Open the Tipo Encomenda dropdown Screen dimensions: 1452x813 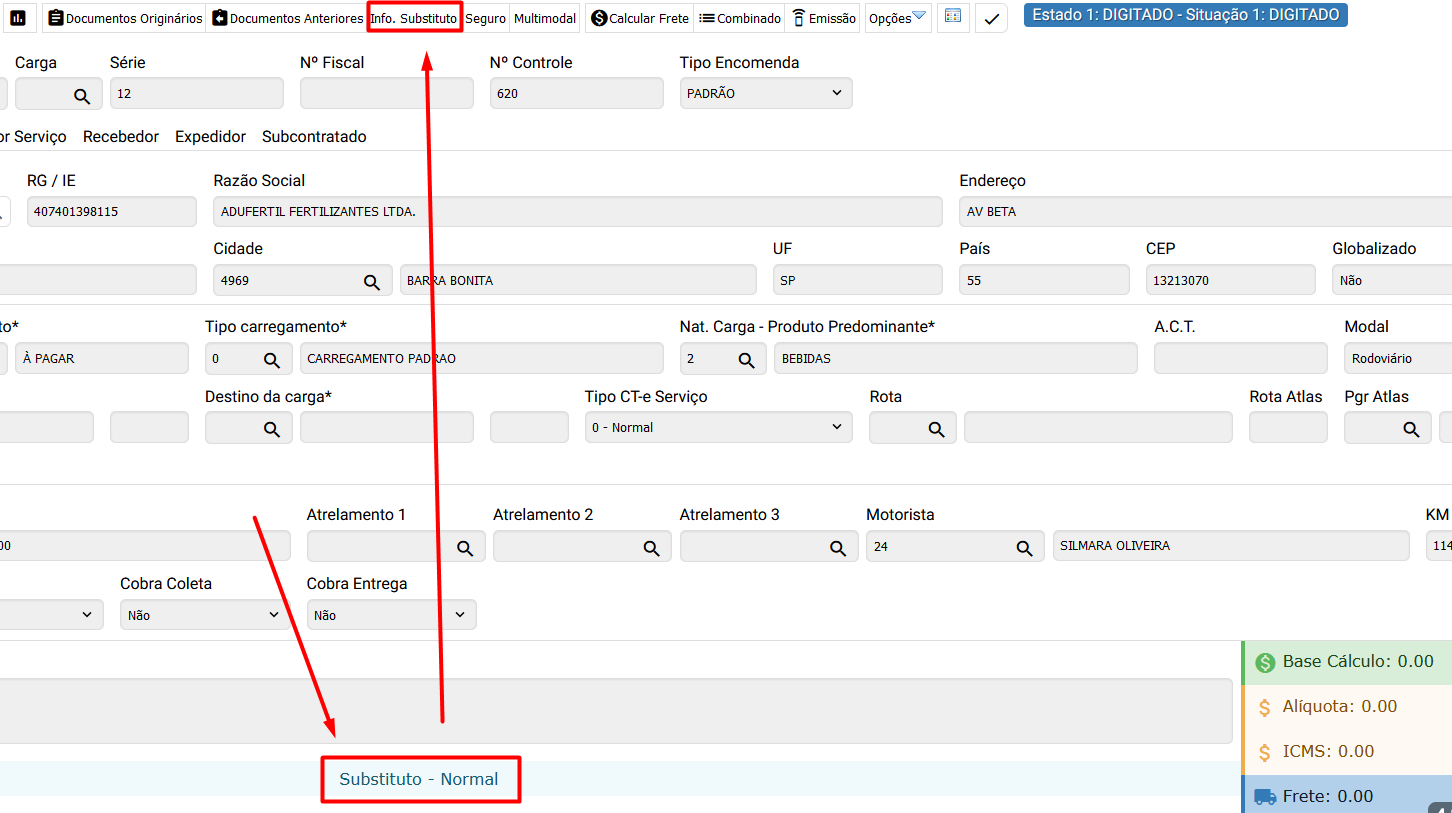tap(766, 93)
